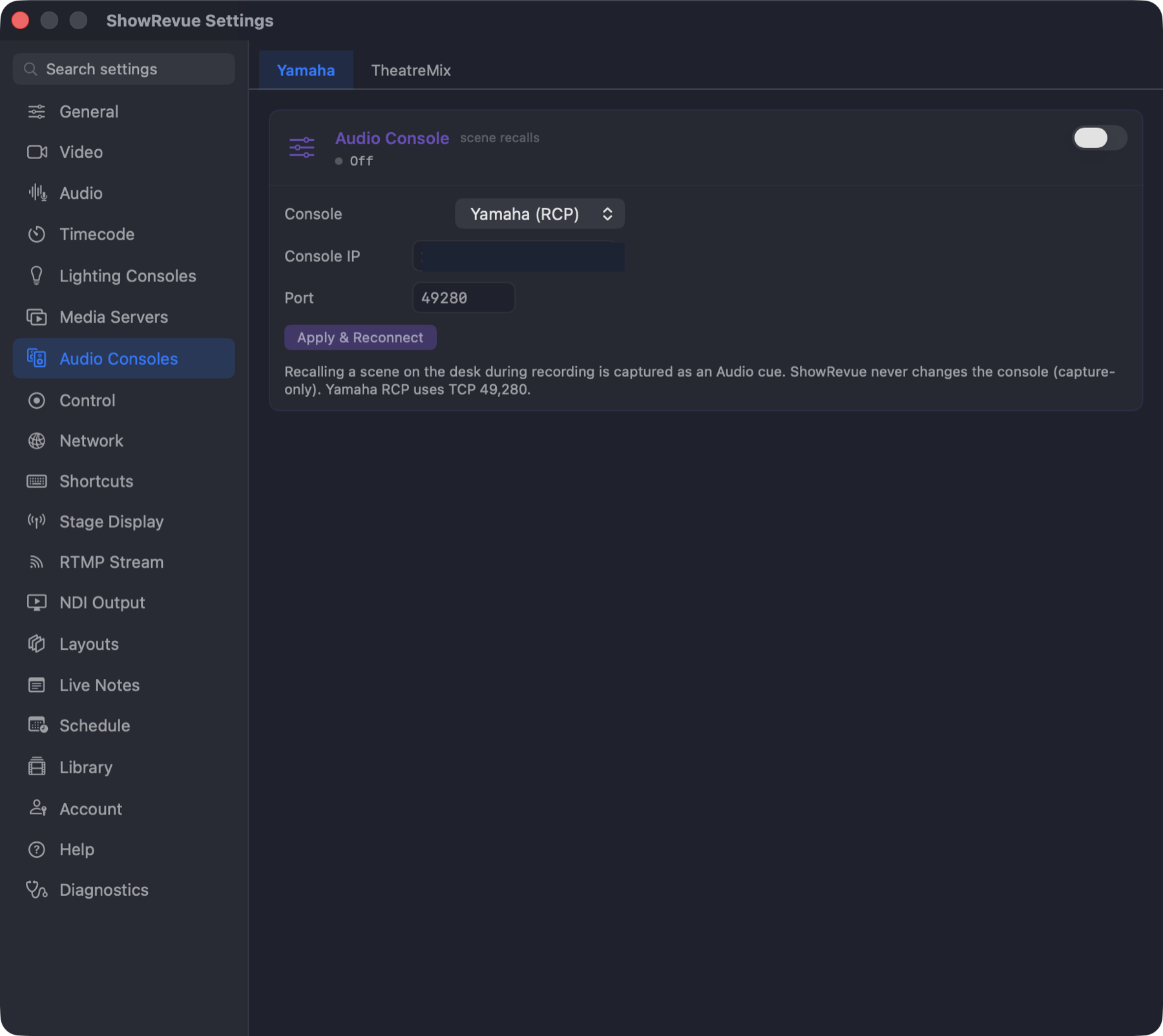Click the Port number field
Viewport: 1163px width, 1036px height.
(x=463, y=298)
